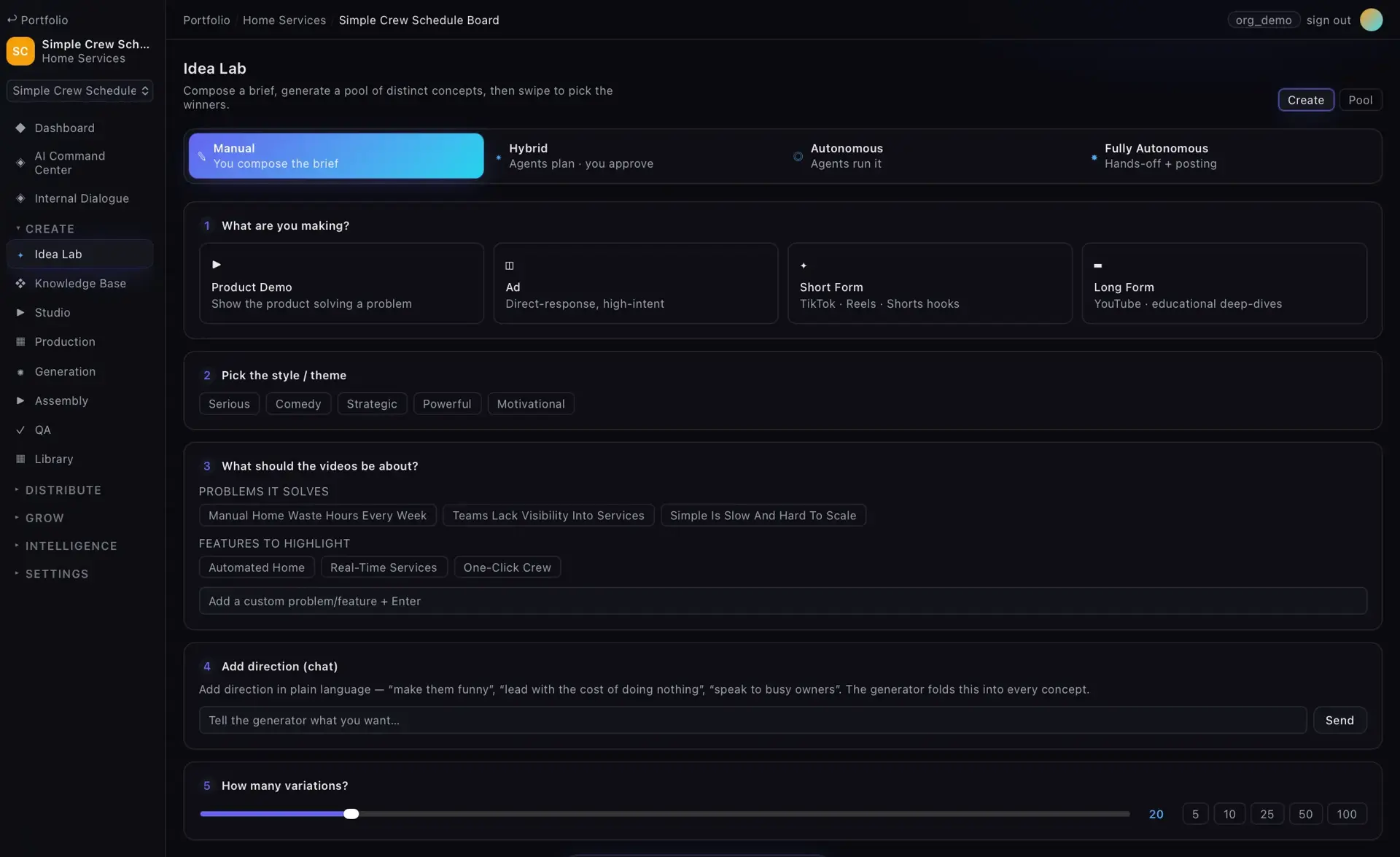
Task: Open Simple Crew Schedule Board breadcrumb
Action: coord(419,20)
